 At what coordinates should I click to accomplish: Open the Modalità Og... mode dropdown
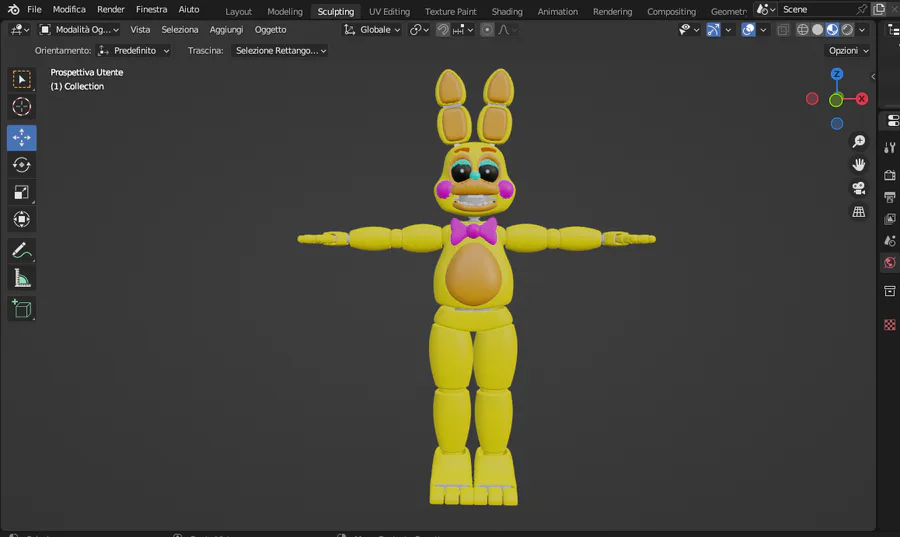79,30
